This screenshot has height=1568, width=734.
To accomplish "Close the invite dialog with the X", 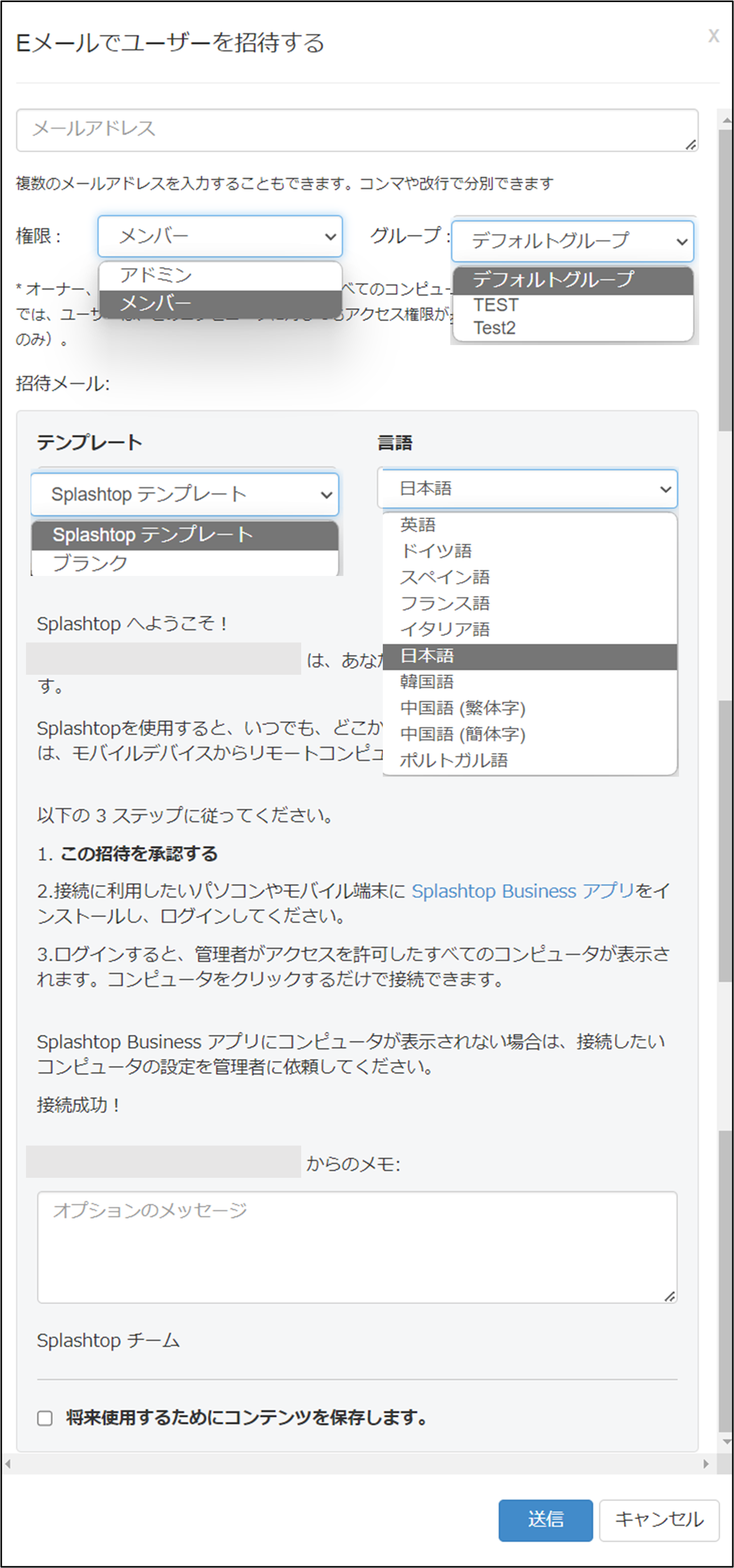I will point(713,36).
